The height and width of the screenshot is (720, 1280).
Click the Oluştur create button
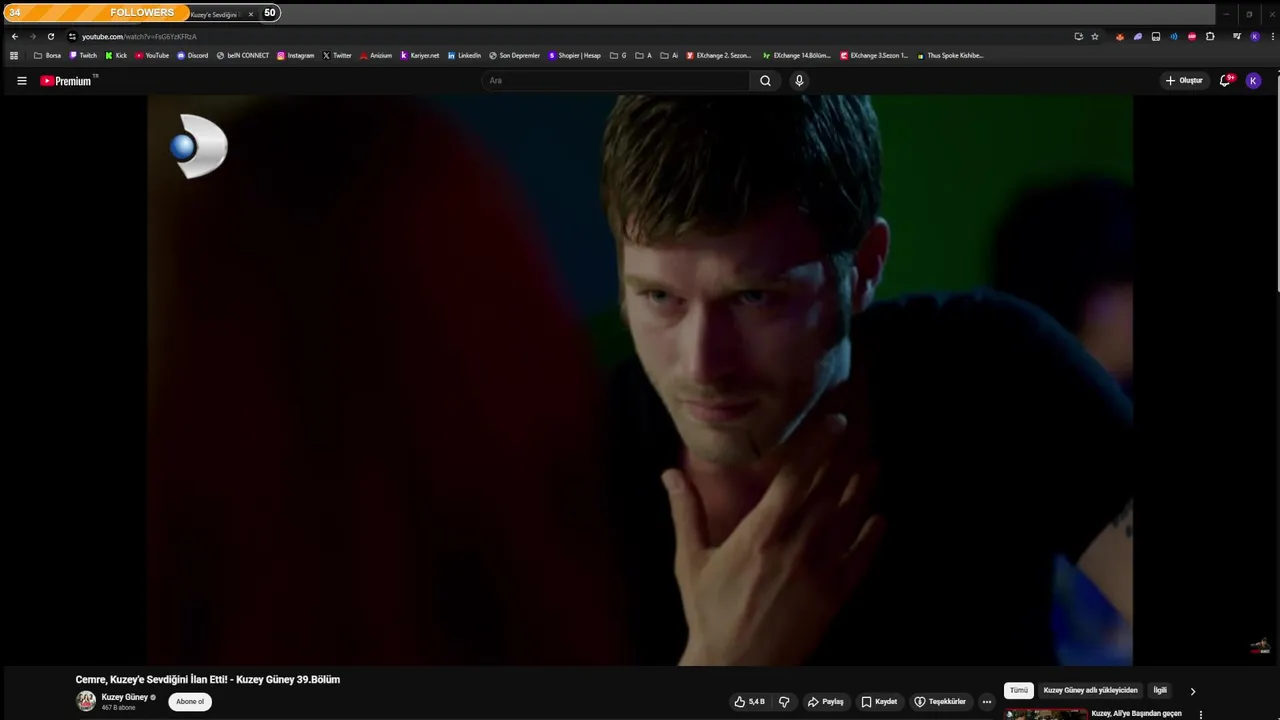[1184, 81]
